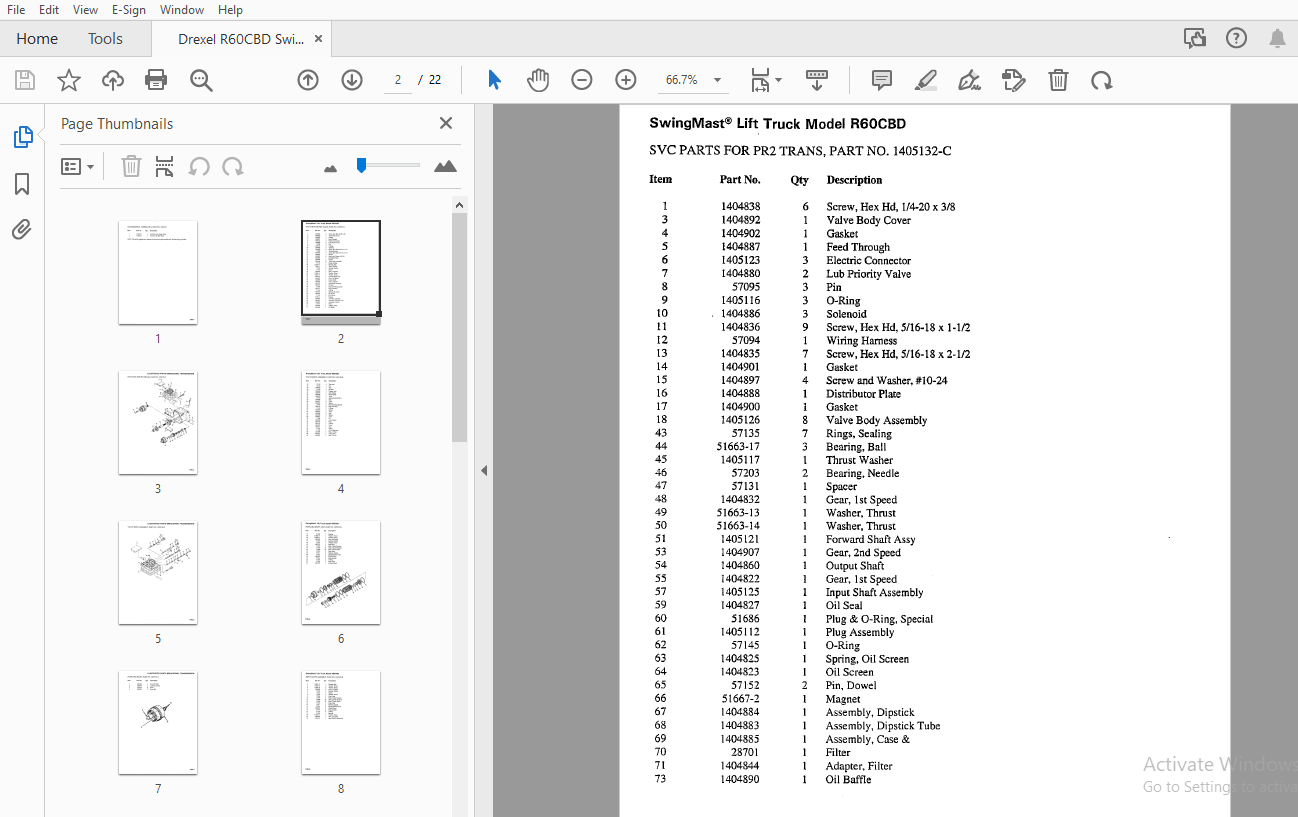Open the Sign document pen tool
The image size is (1298, 817).
[x=969, y=80]
